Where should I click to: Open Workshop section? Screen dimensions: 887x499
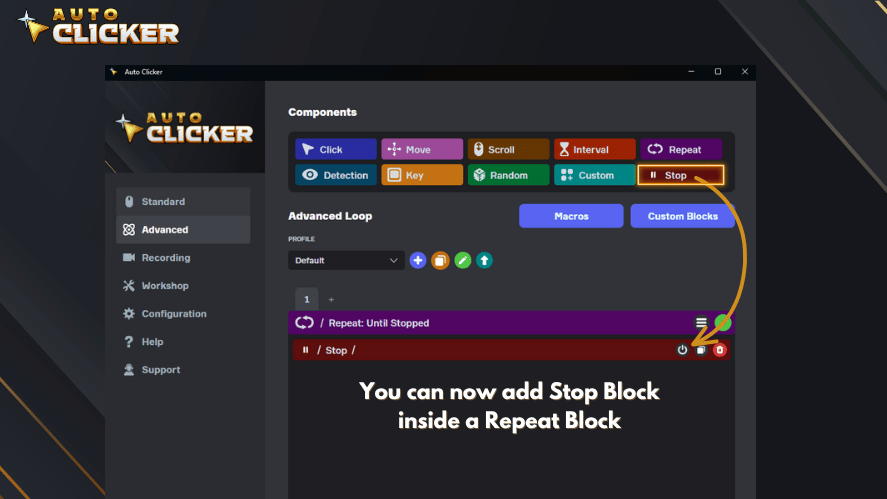pyautogui.click(x=183, y=286)
